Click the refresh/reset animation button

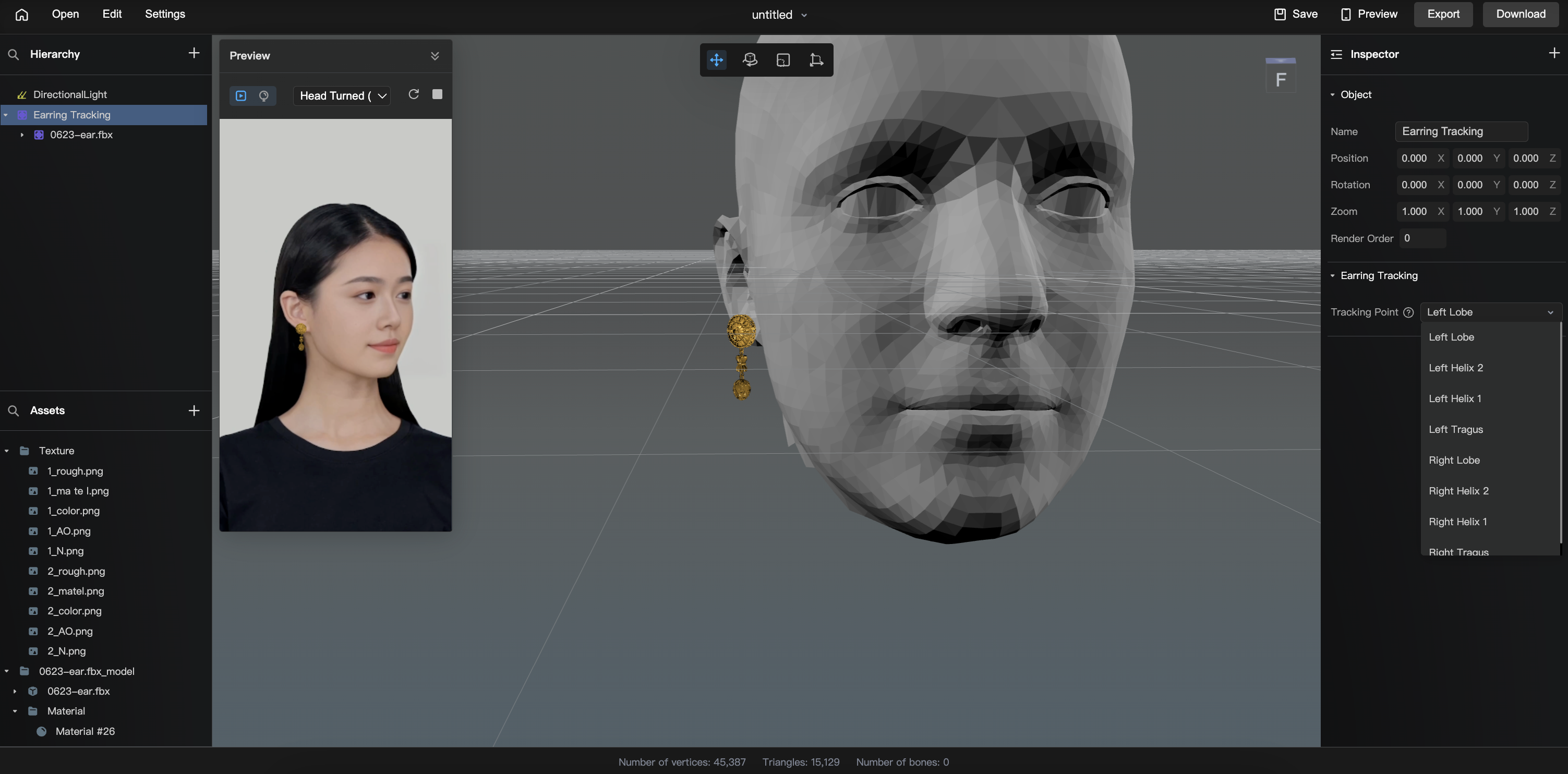click(413, 95)
